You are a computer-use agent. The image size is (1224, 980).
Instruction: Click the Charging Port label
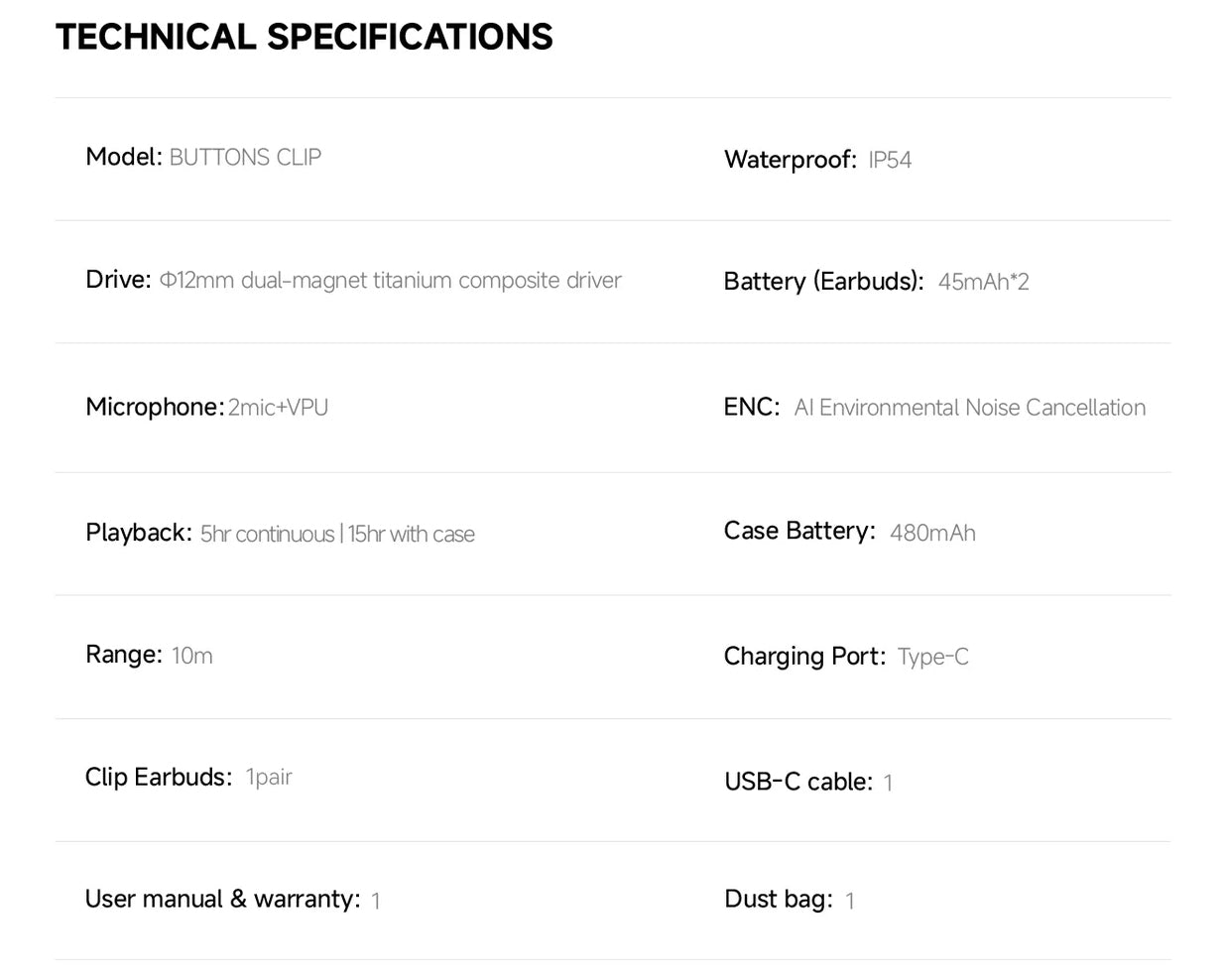pyautogui.click(x=804, y=657)
